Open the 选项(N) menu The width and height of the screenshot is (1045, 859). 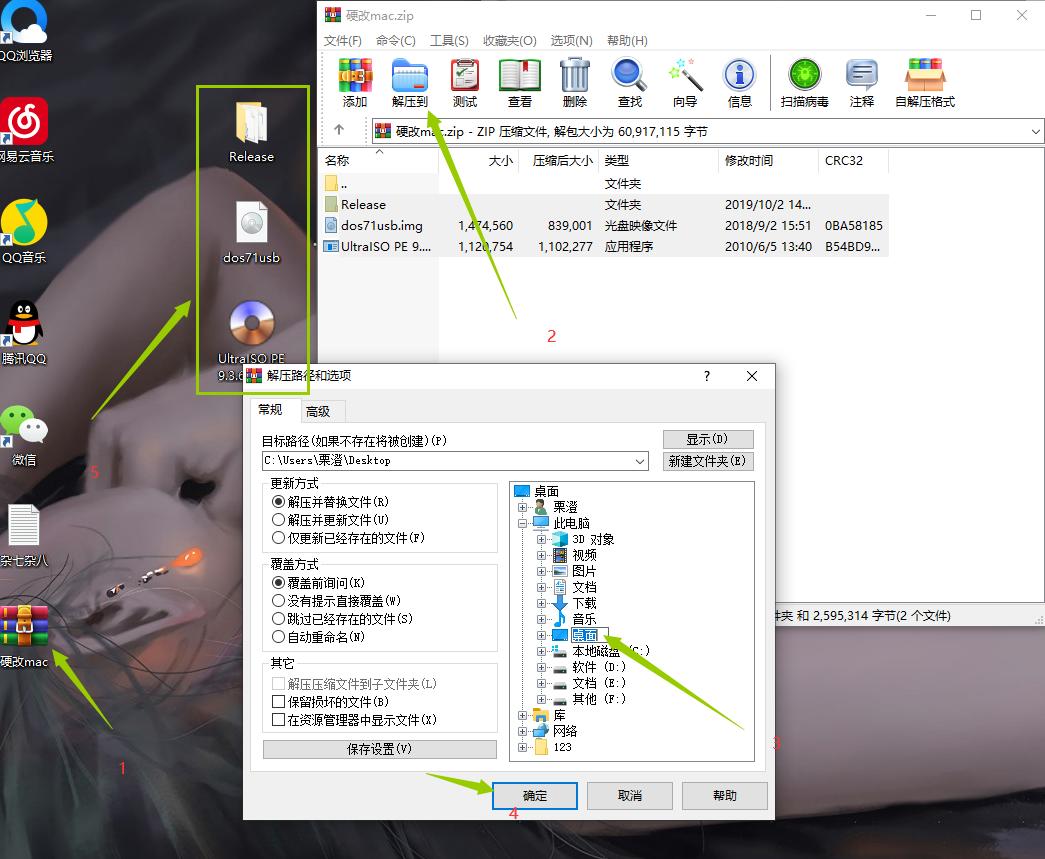[572, 40]
